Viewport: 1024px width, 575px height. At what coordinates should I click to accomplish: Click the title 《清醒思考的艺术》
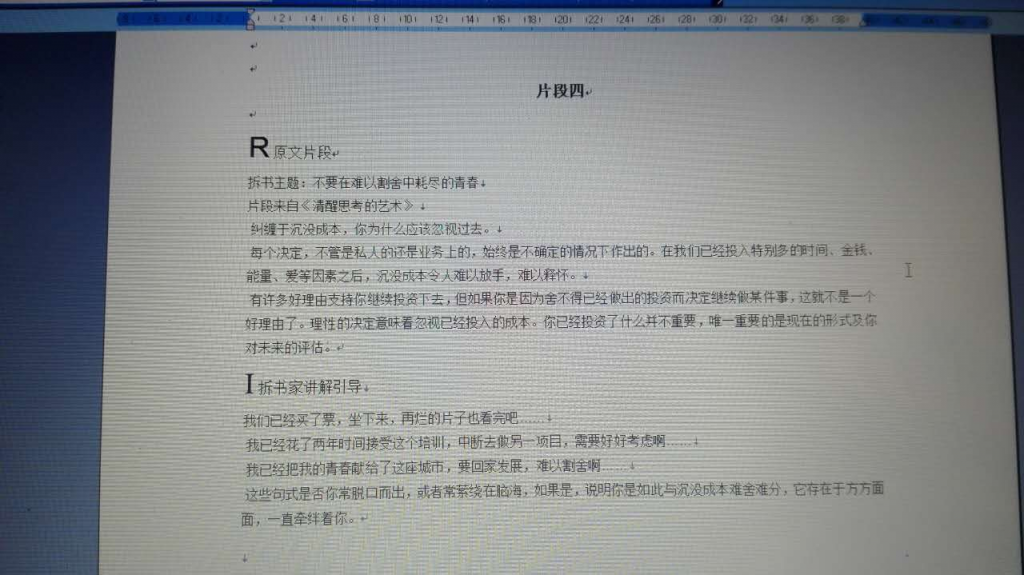[x=357, y=206]
